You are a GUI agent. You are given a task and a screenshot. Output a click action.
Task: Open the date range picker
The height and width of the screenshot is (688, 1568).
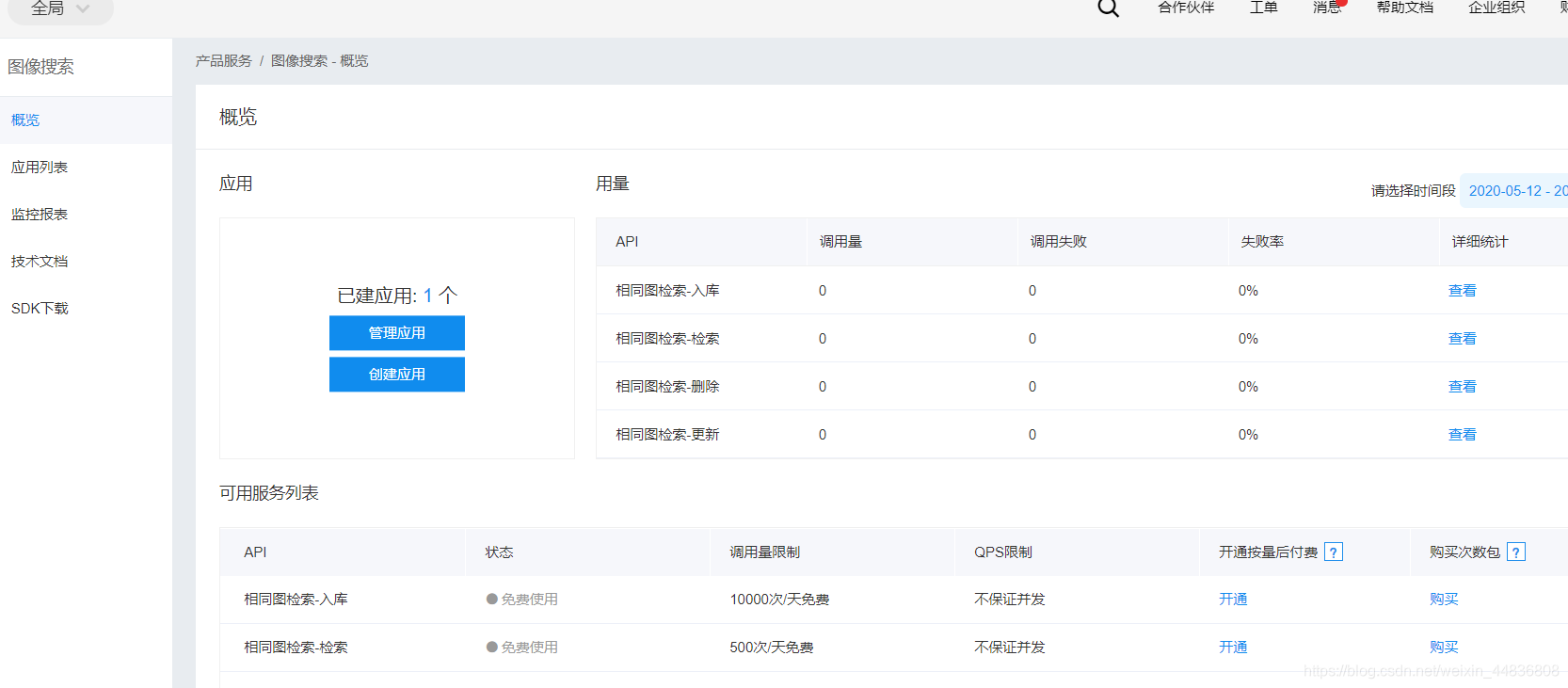1515,191
